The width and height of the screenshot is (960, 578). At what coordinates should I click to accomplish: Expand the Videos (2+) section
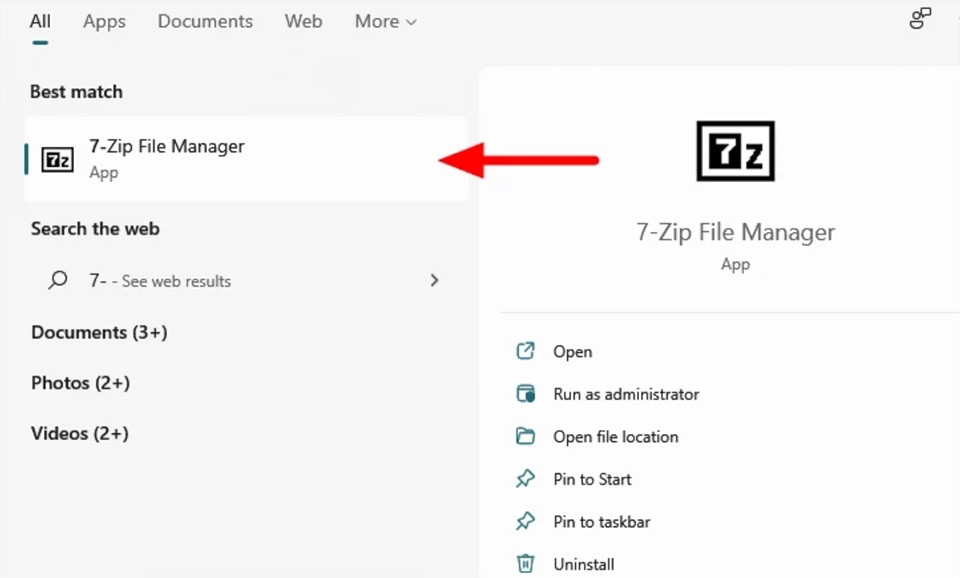[80, 433]
